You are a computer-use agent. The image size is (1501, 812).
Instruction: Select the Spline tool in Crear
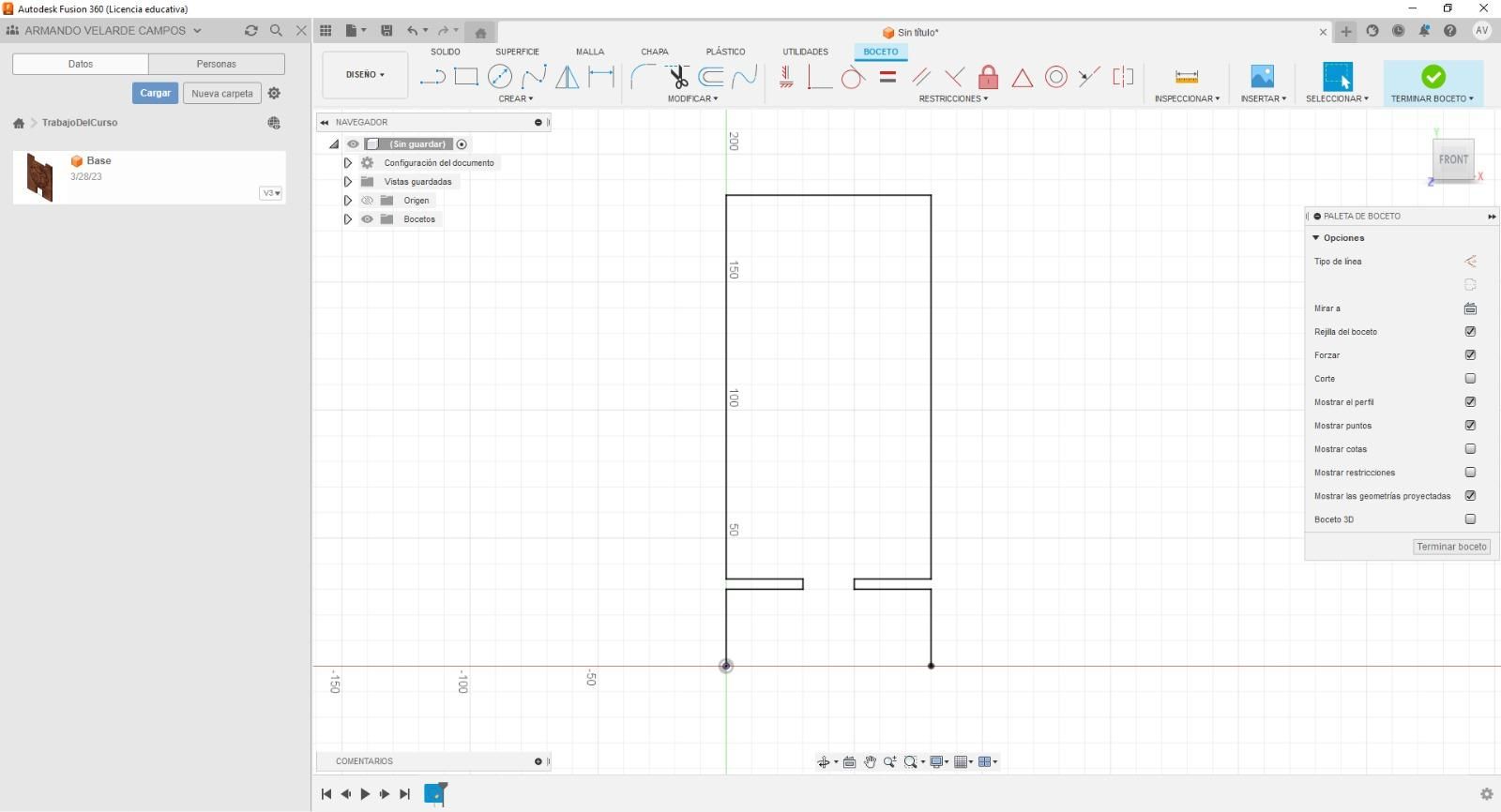534,77
